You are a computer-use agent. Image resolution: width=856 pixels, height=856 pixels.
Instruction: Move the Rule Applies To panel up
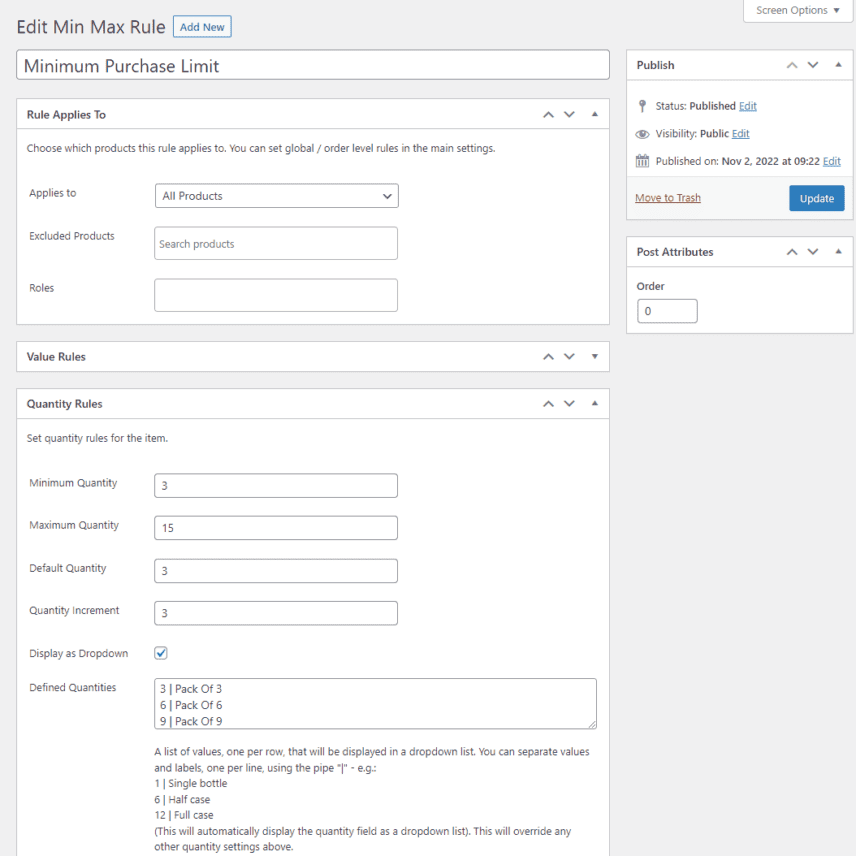(x=548, y=114)
